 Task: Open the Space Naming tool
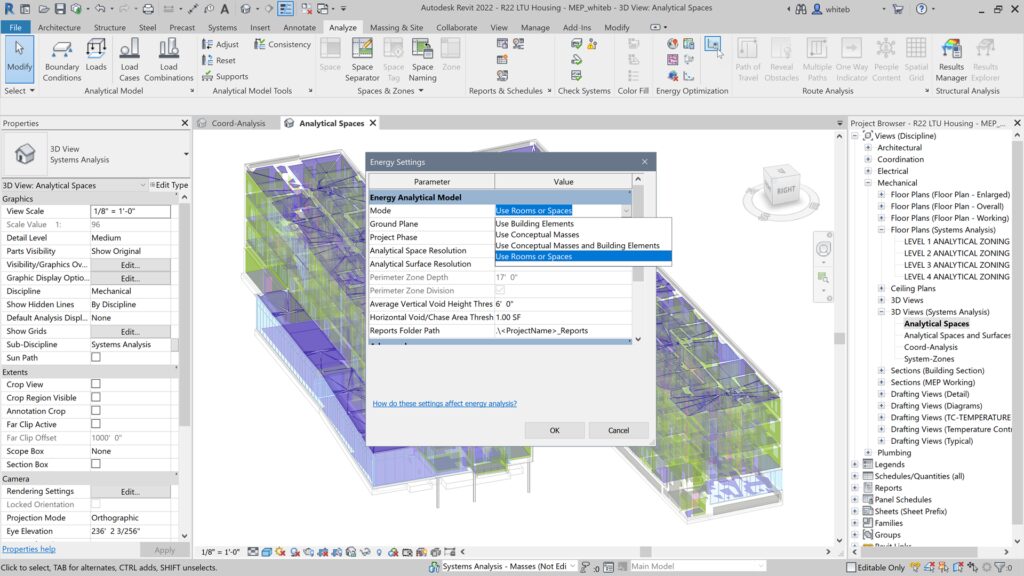coord(423,59)
